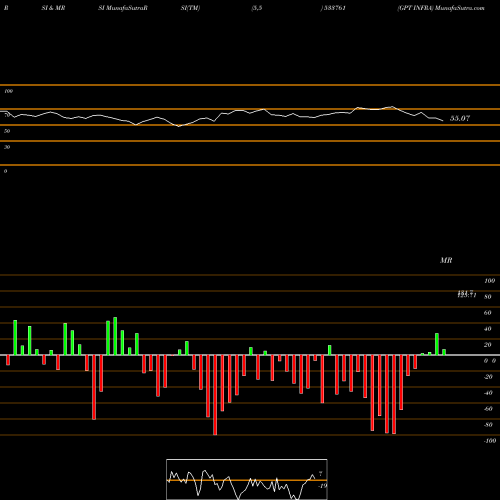Select the MR panel label
The height and width of the screenshot is (500, 500).
click(x=446, y=260)
